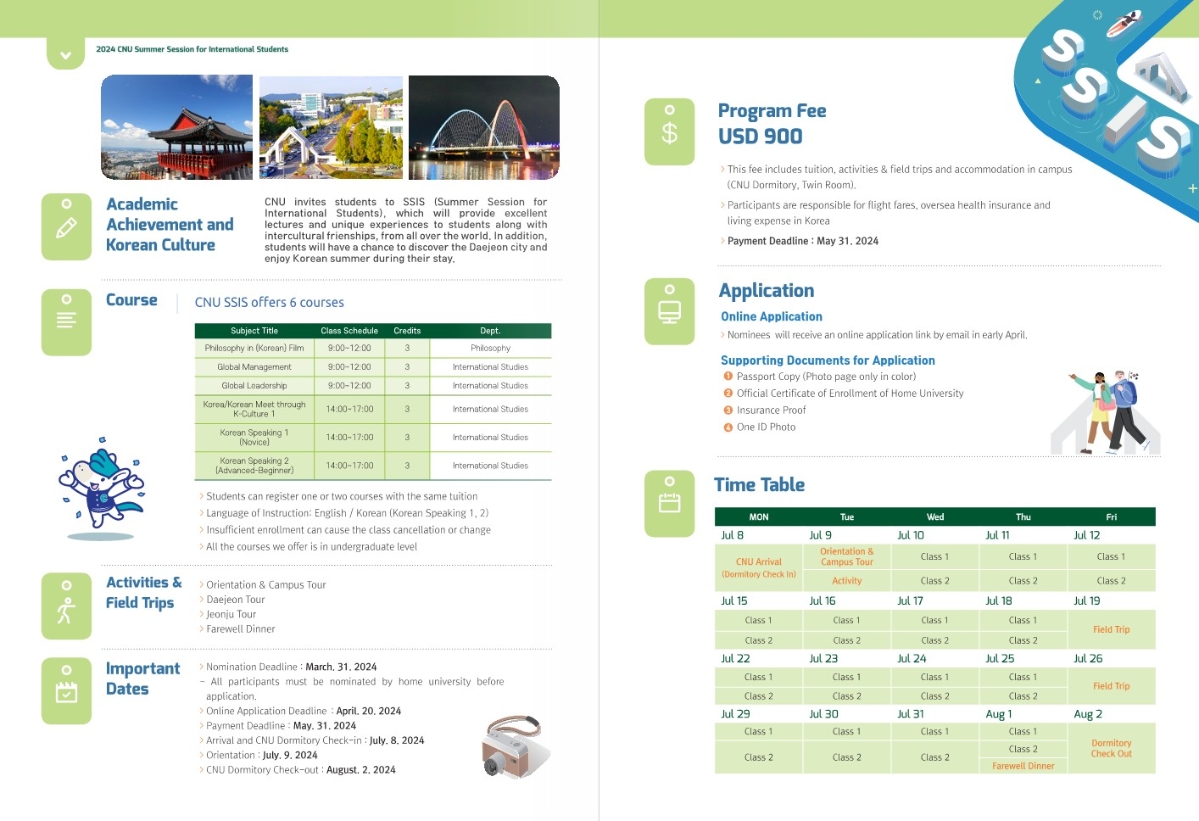
Task: Click Nomination Deadline March 31, 2024 line
Action: [x=291, y=667]
